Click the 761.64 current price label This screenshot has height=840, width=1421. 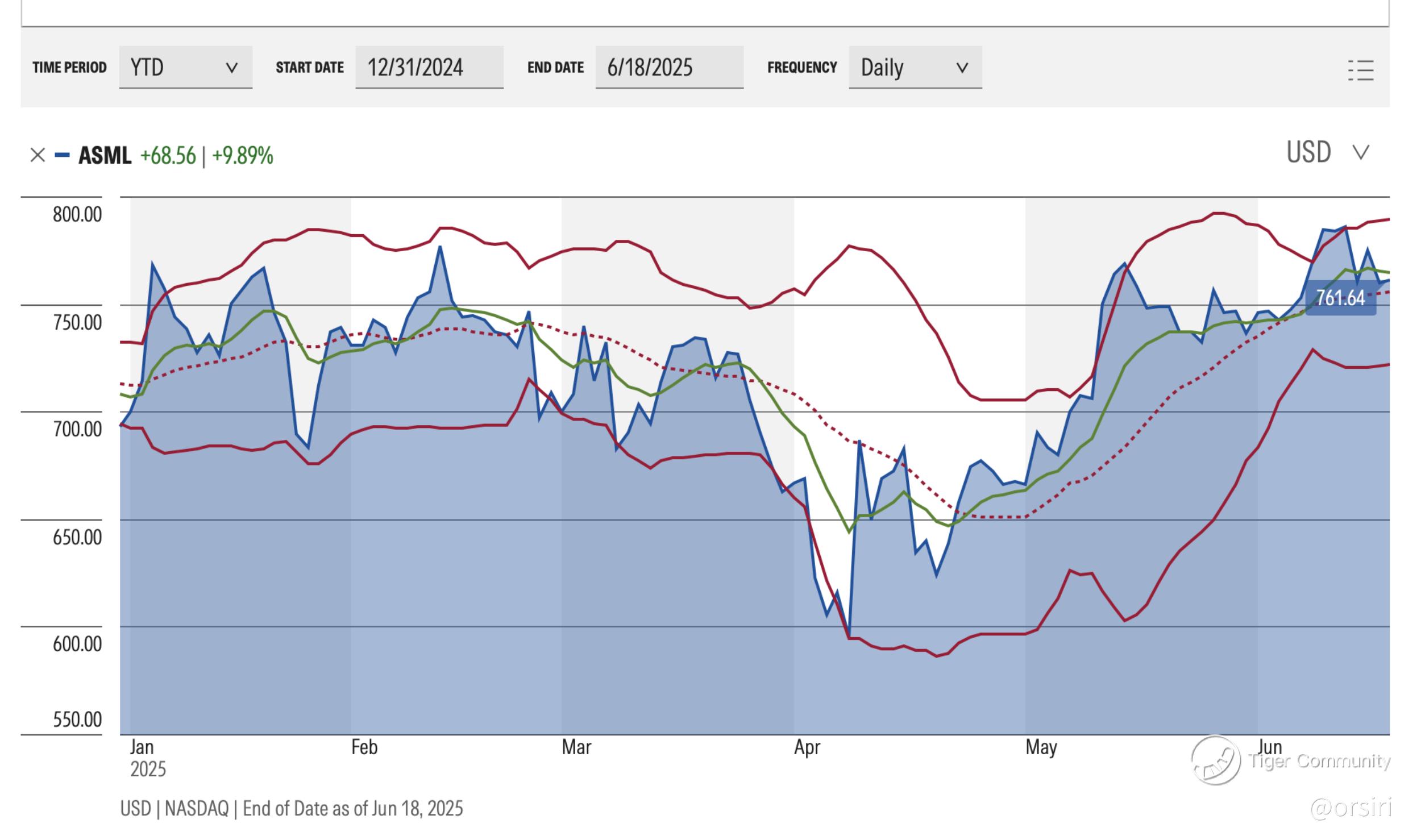click(1340, 298)
